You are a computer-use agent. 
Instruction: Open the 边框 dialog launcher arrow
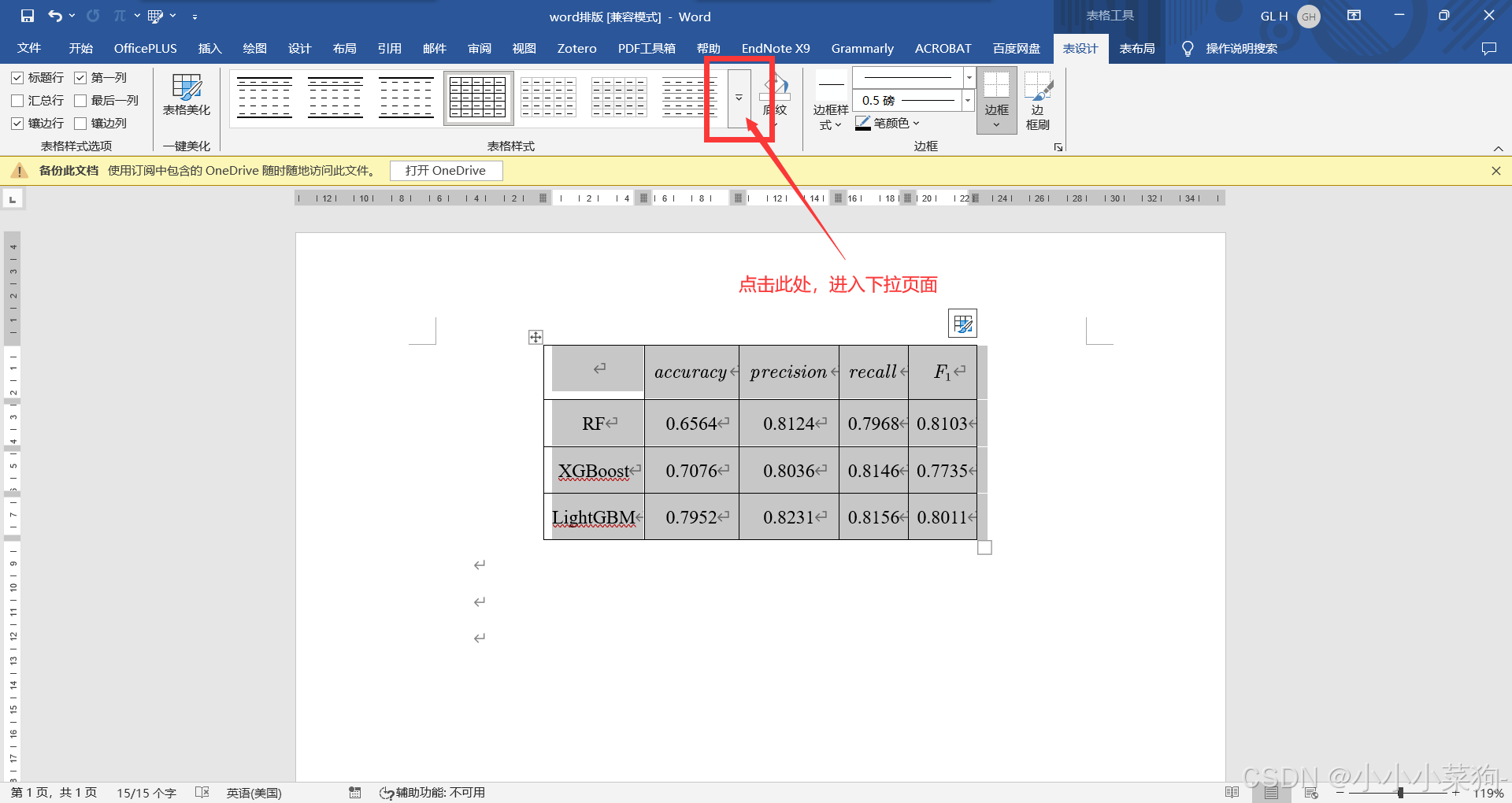click(x=1058, y=146)
